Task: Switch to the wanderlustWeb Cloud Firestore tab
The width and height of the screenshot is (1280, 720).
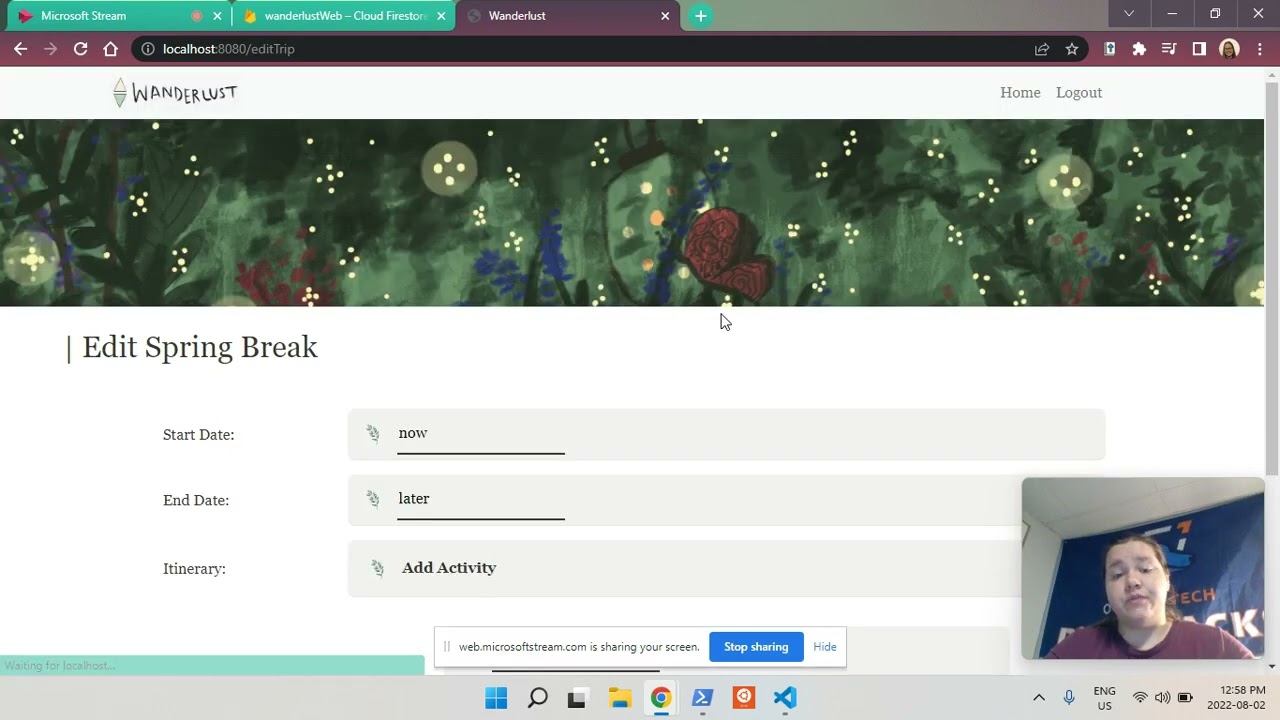Action: point(345,16)
